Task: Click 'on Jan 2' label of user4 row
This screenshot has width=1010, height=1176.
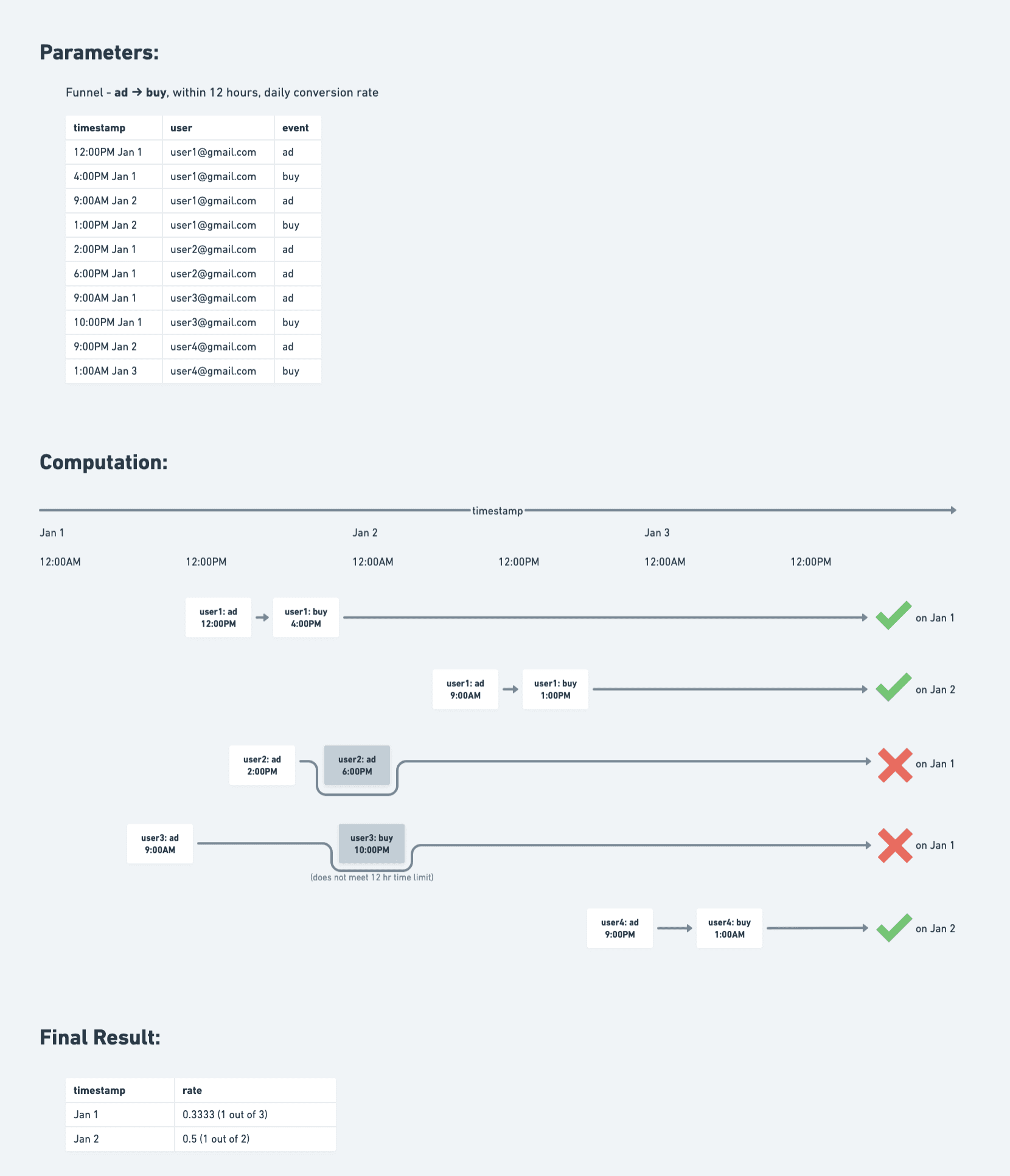Action: [935, 928]
